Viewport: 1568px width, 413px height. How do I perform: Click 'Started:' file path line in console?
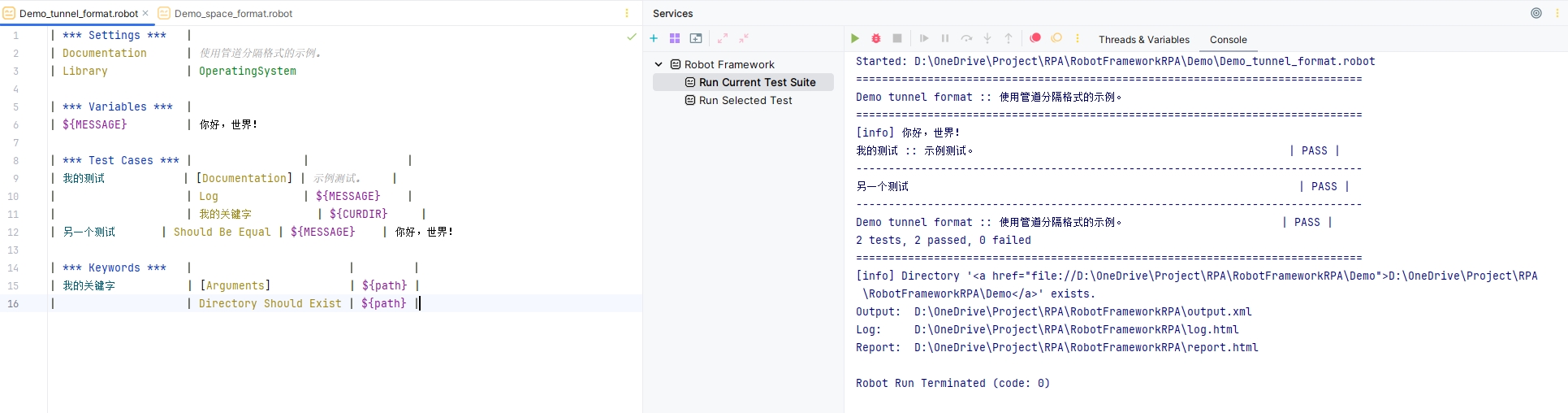point(1116,61)
